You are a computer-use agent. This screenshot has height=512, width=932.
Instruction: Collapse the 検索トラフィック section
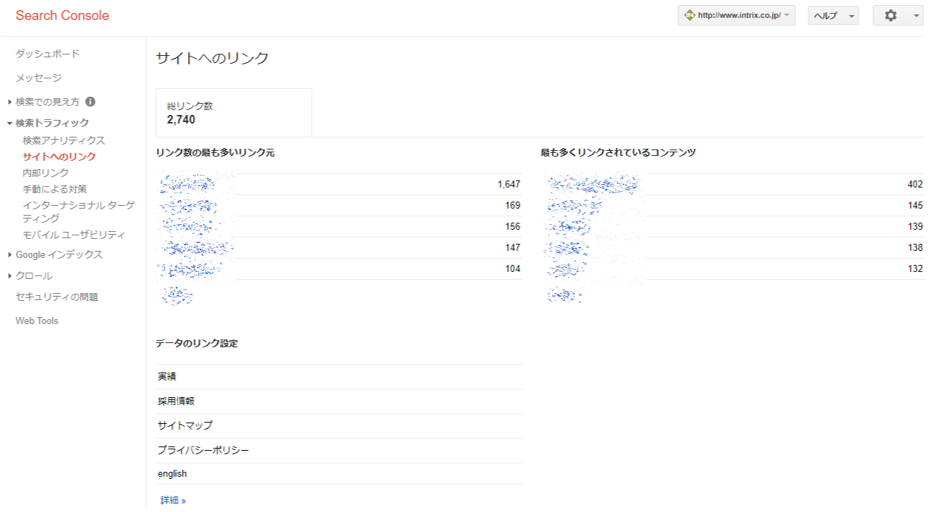click(x=51, y=123)
